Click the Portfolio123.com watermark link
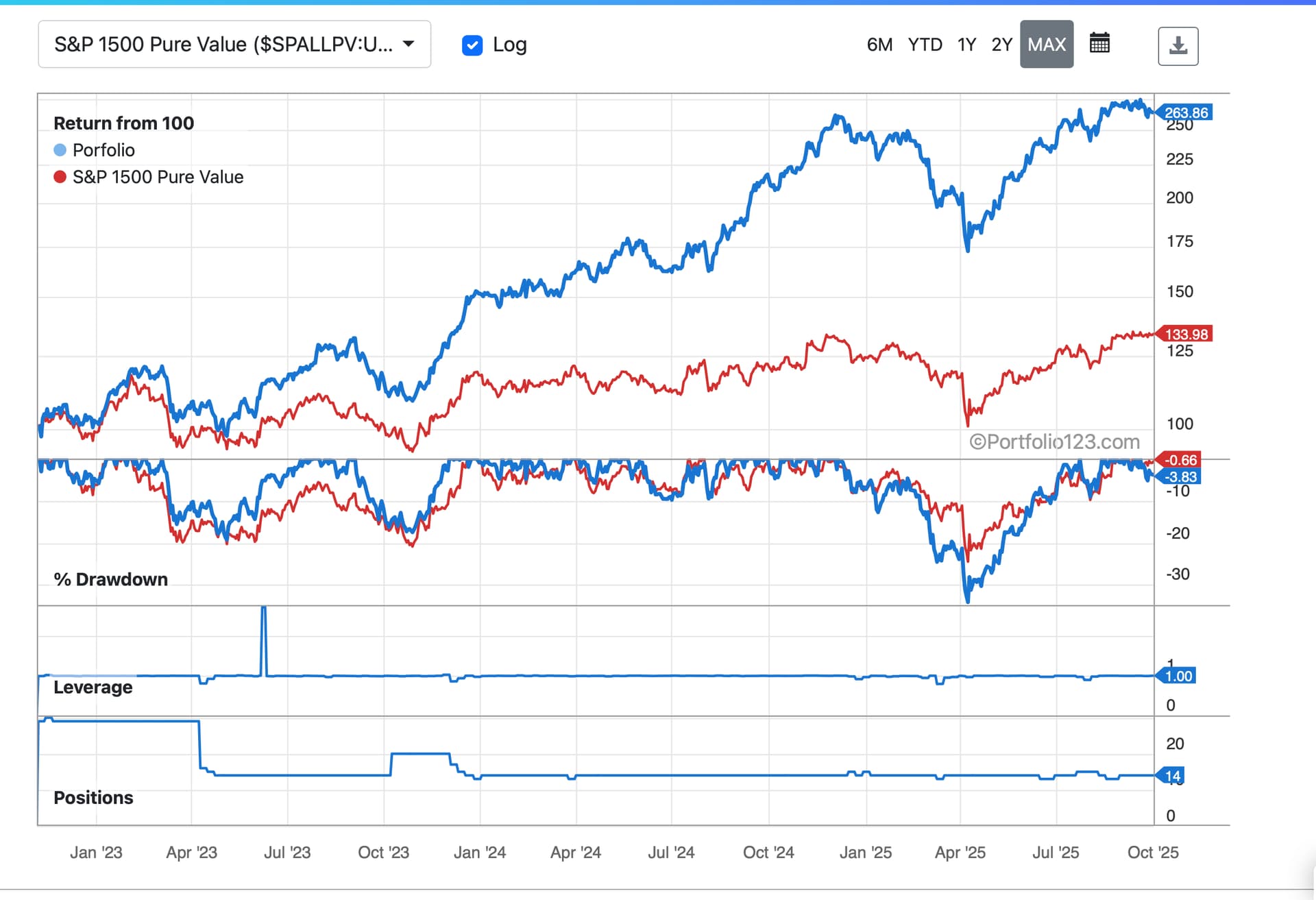This screenshot has height=900, width=1316. point(1054,442)
